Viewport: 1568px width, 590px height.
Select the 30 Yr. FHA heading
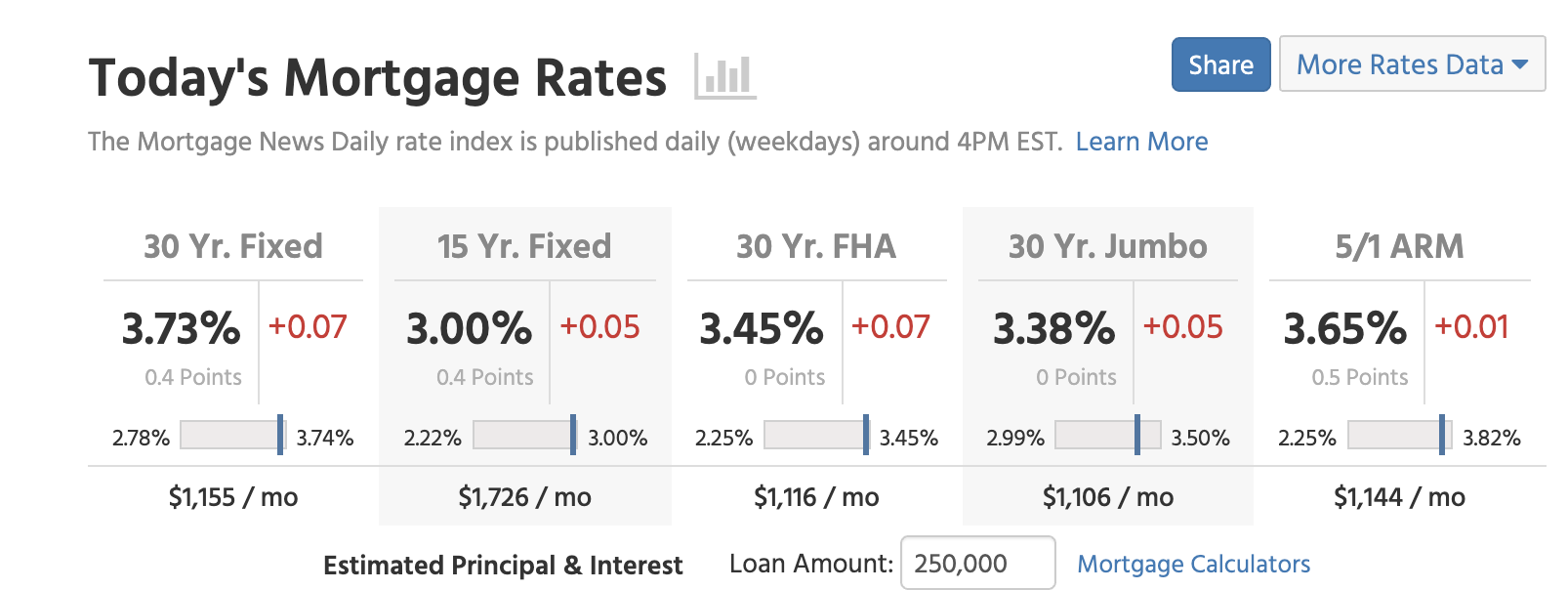coord(816,246)
